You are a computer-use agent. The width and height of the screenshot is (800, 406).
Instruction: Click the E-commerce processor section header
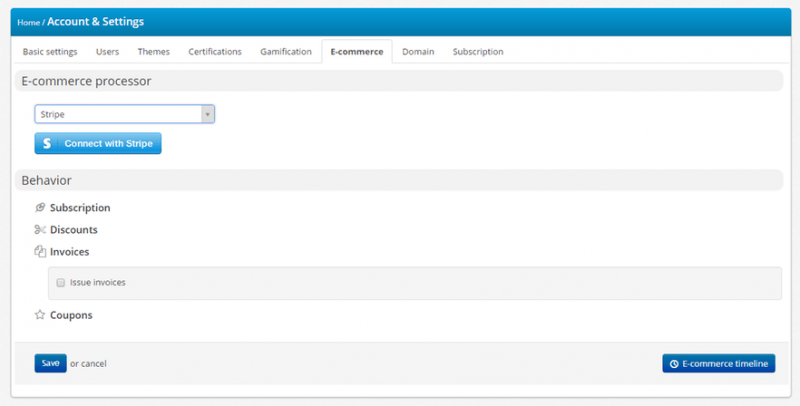click(399, 81)
